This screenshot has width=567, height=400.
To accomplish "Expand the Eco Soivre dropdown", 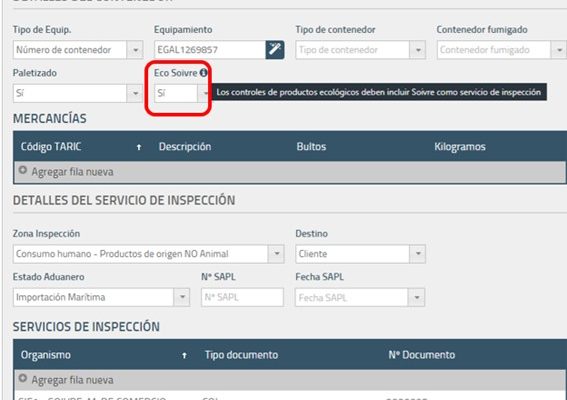I will 204,93.
